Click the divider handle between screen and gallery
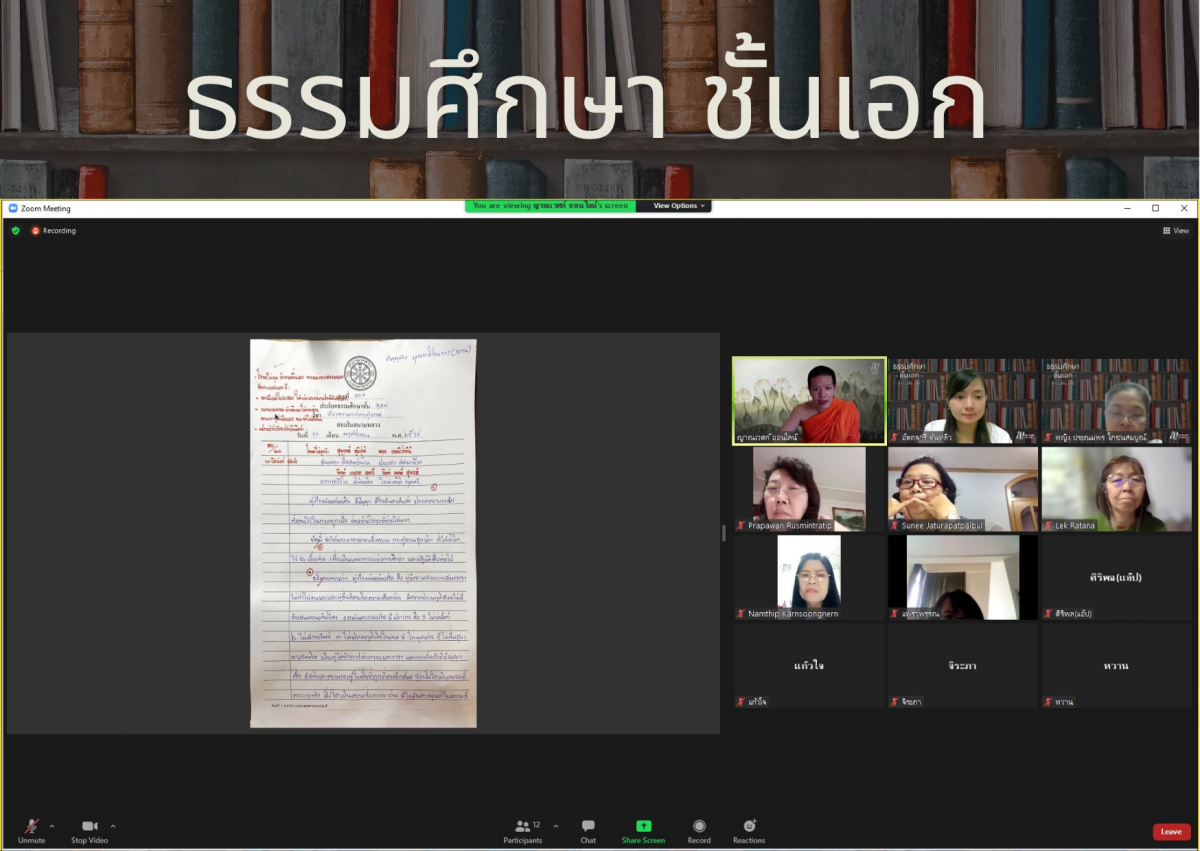This screenshot has width=1200, height=851. point(725,534)
